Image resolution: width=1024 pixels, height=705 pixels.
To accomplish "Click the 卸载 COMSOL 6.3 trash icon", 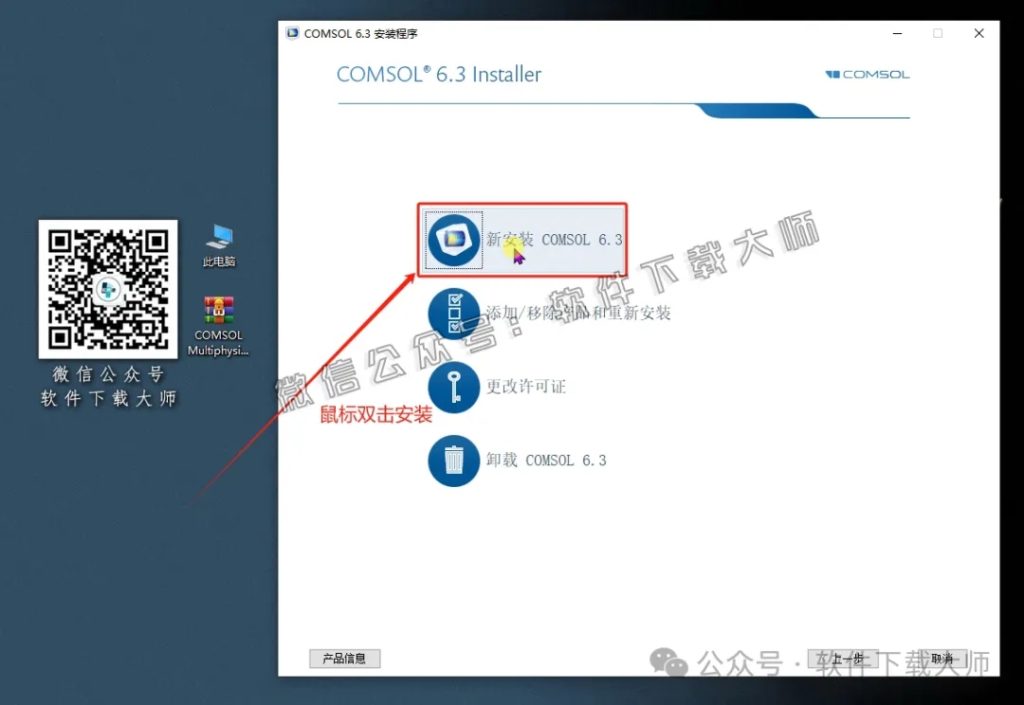I will pos(453,459).
